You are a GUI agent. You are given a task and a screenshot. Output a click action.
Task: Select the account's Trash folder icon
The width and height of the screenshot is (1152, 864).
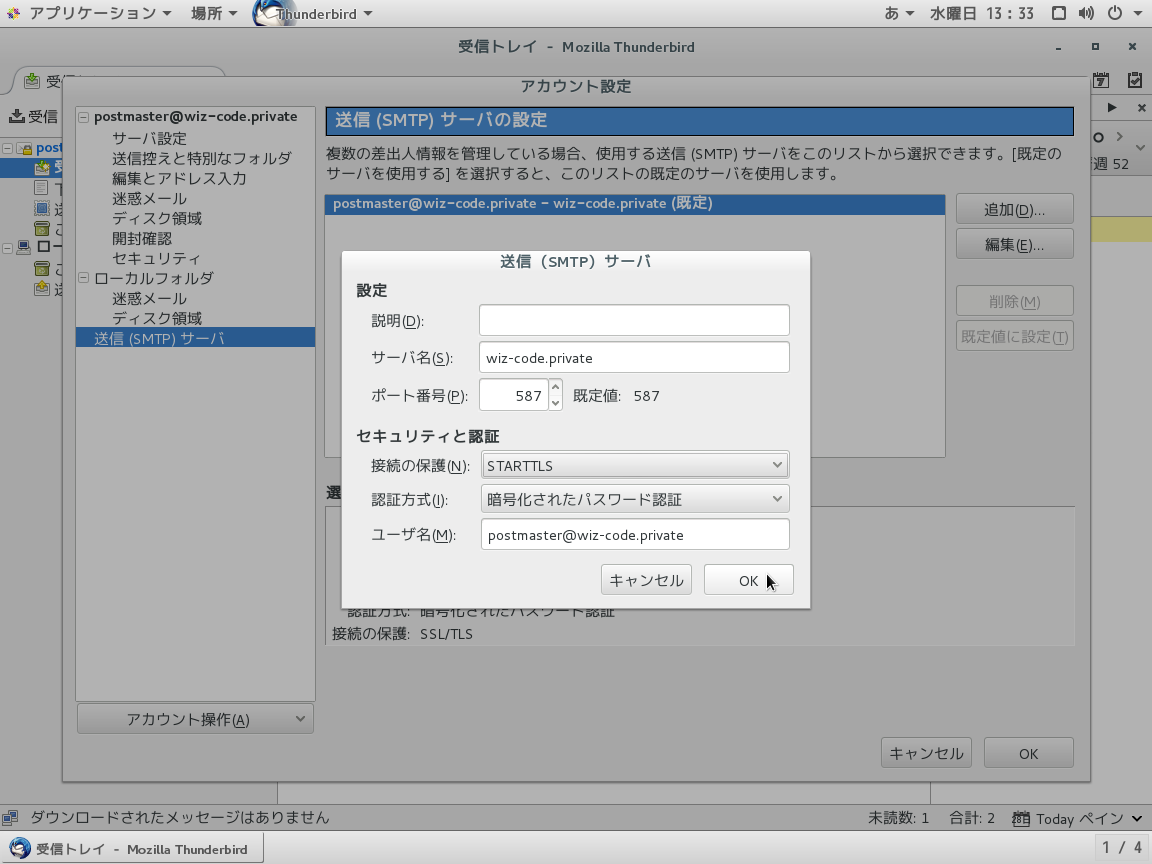click(42, 228)
